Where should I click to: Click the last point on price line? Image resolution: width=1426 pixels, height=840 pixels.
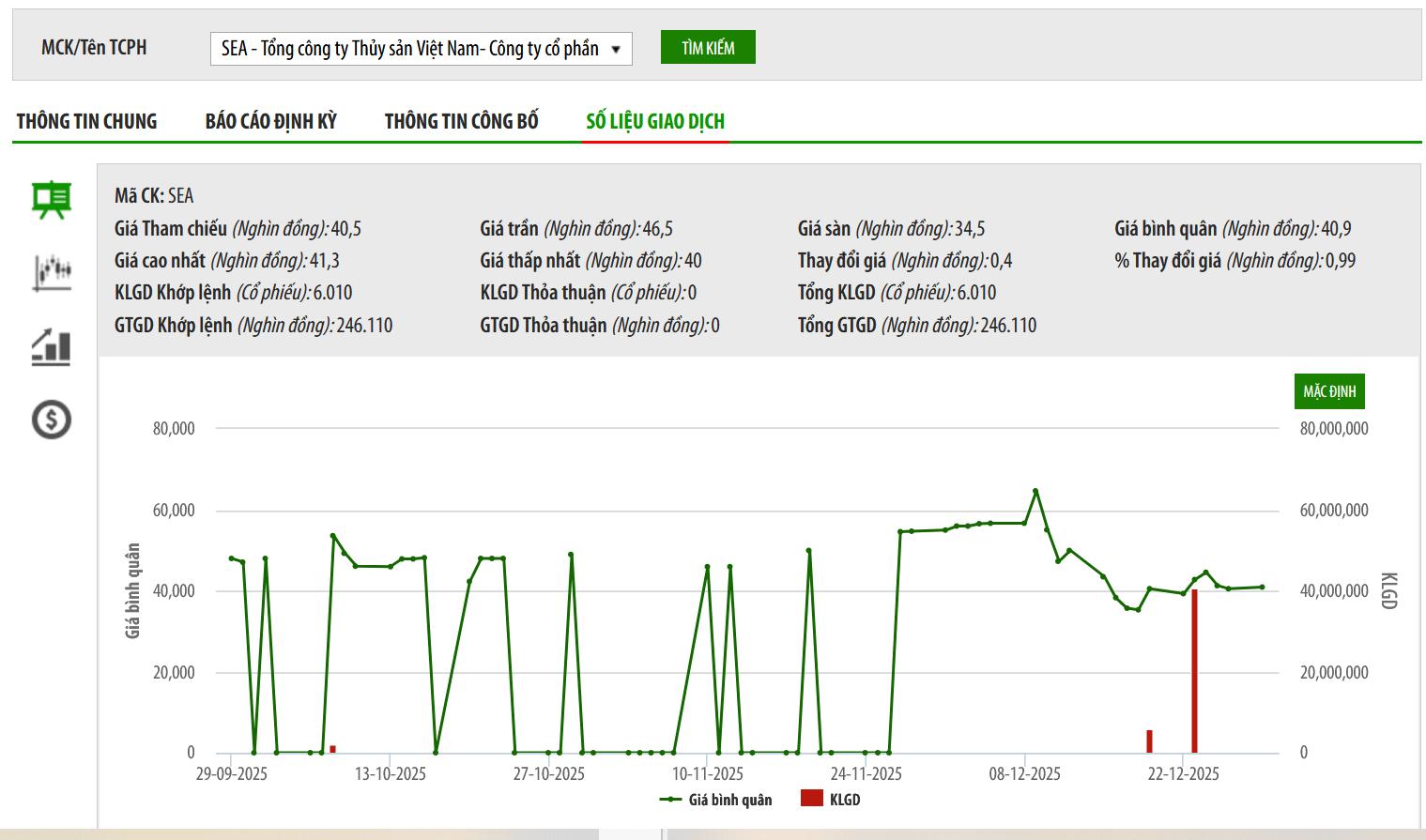pos(1262,588)
